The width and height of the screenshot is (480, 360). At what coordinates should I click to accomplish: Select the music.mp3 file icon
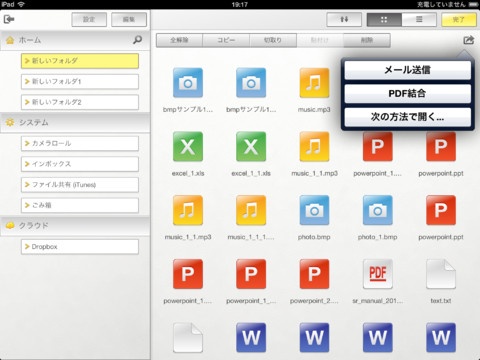coord(314,83)
